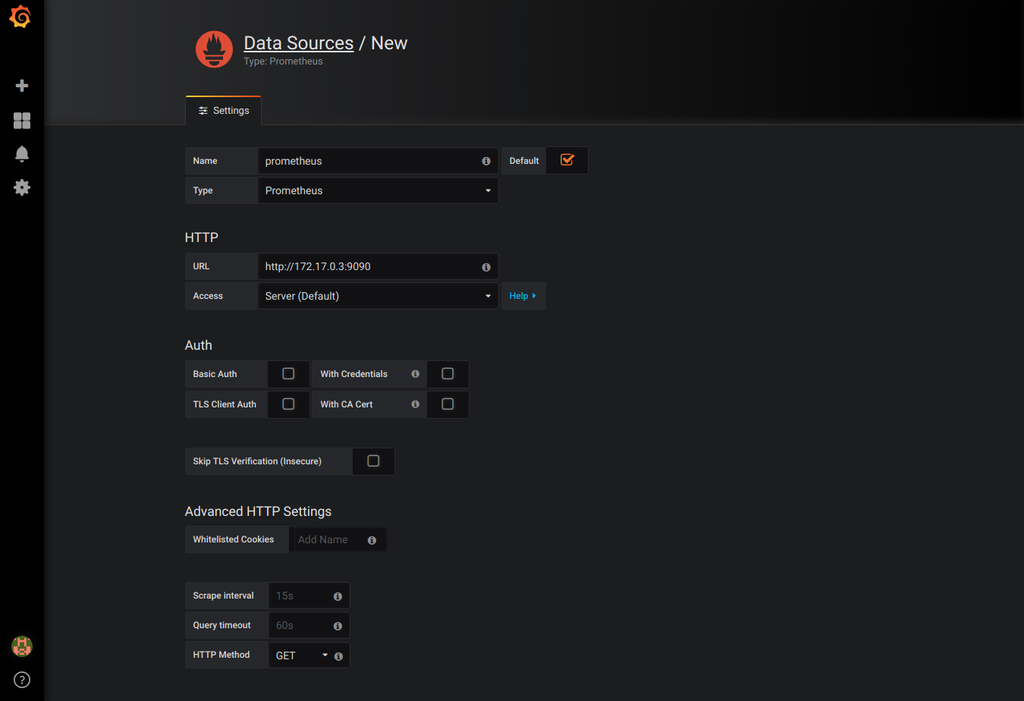Click the HTTP Method label

pos(221,655)
